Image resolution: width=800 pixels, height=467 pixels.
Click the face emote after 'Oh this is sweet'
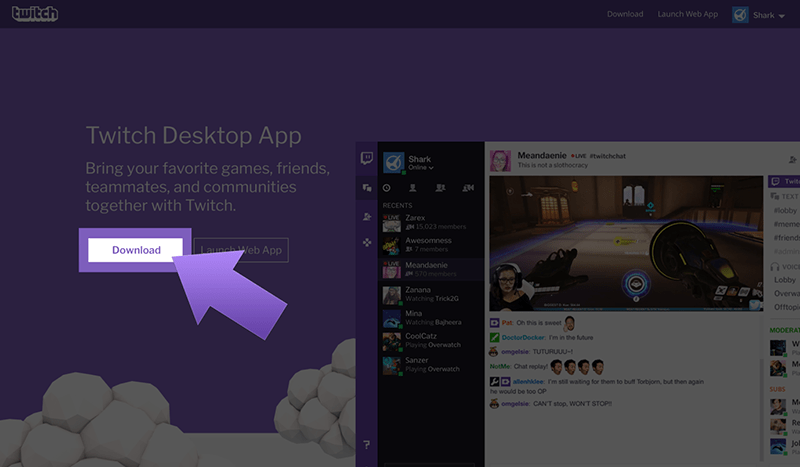pyautogui.click(x=569, y=323)
